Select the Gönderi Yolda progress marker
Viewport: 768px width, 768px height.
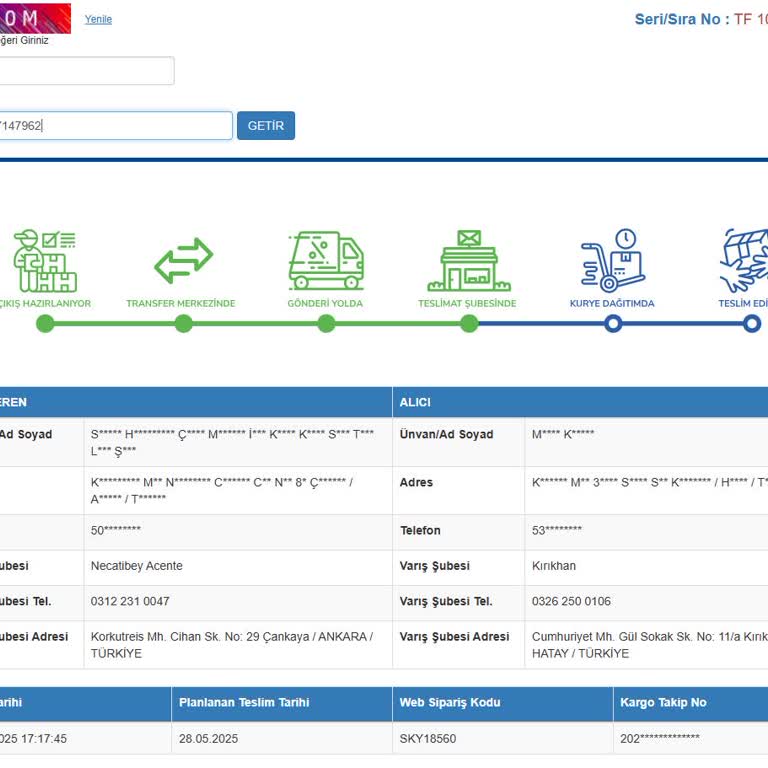point(326,323)
